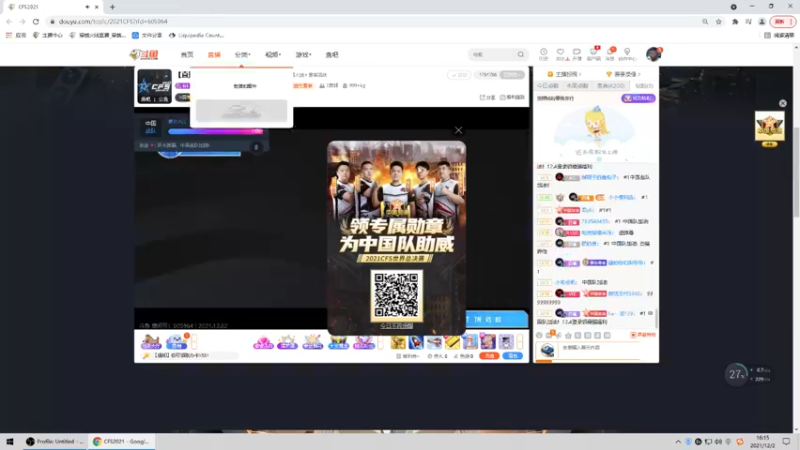Click the rocket gift icon
The width and height of the screenshot is (800, 450).
[416, 342]
